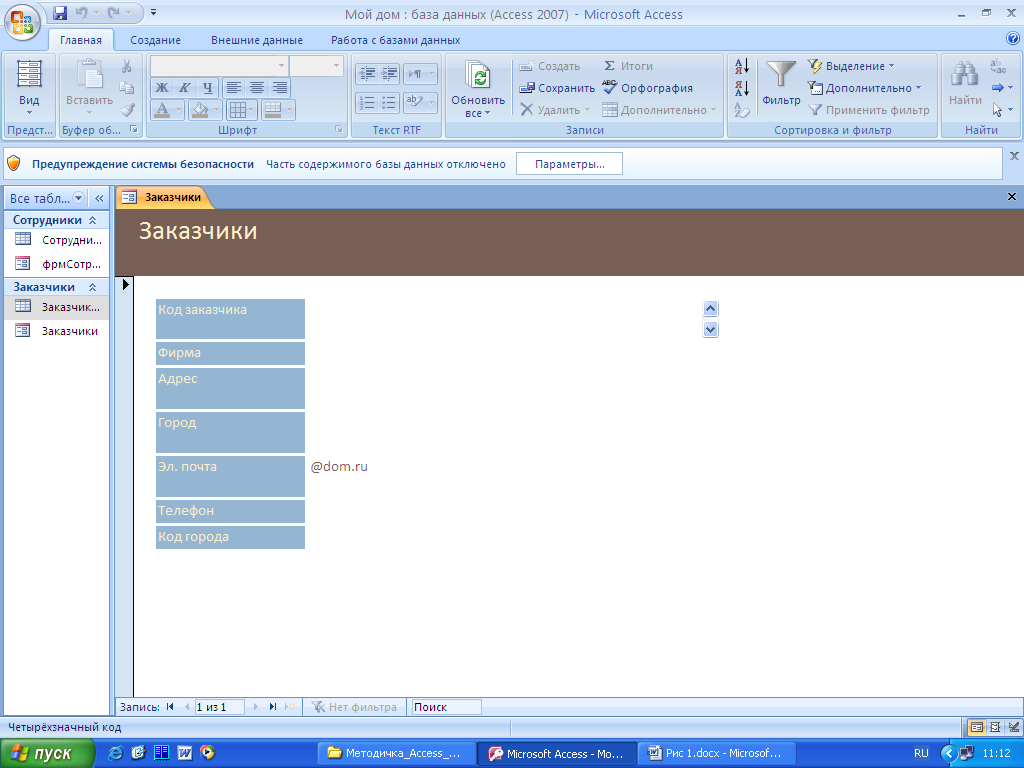Click Удалить record button
This screenshot has height=768, width=1024.
coord(555,110)
